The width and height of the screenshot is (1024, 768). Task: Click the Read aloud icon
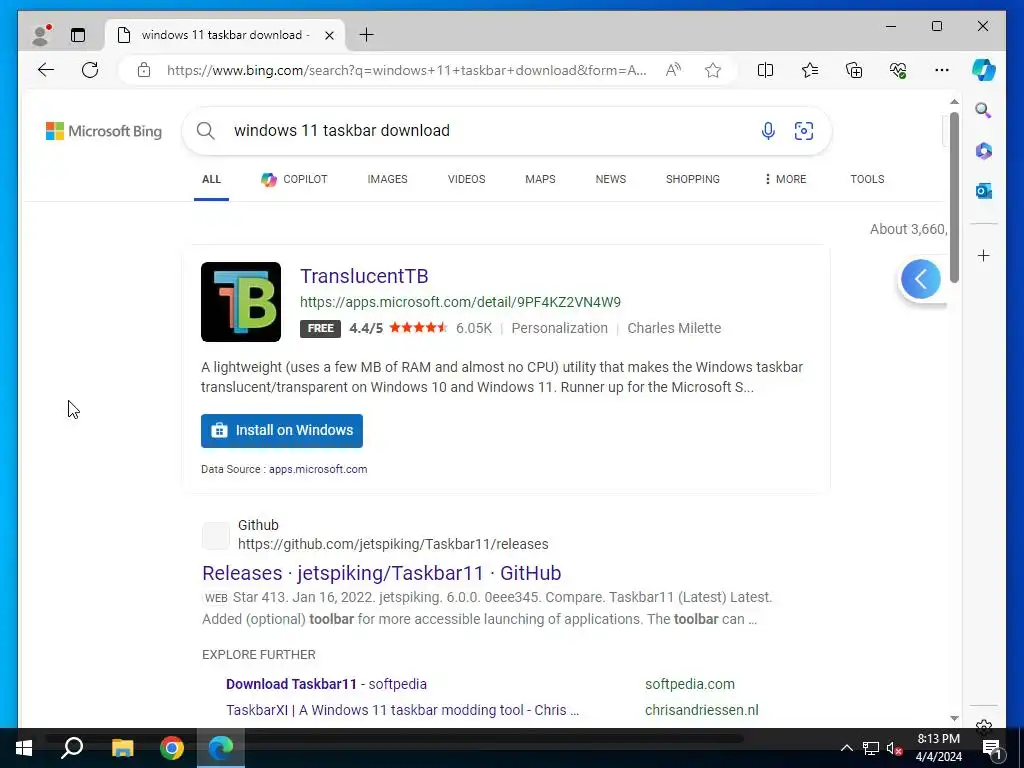point(673,70)
